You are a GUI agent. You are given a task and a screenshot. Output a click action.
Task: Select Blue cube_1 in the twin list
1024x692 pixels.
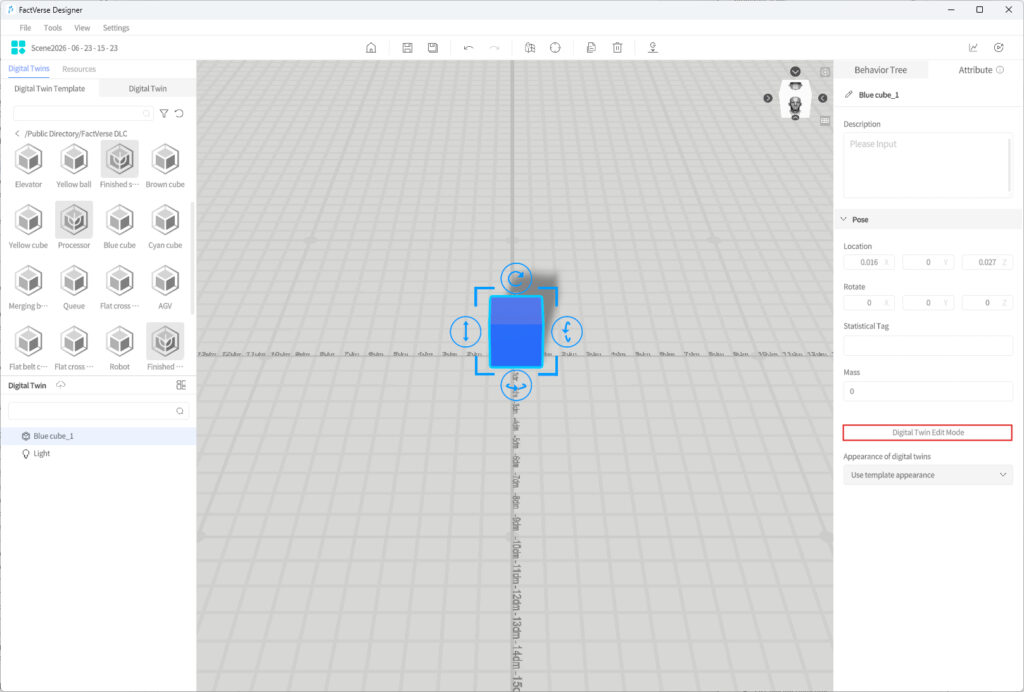pyautogui.click(x=98, y=435)
